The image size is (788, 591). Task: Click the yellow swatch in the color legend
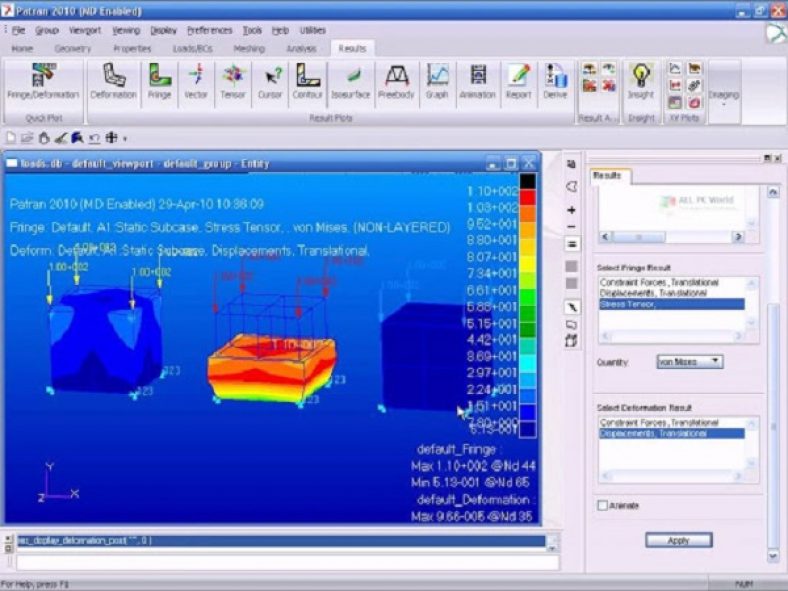tap(527, 264)
